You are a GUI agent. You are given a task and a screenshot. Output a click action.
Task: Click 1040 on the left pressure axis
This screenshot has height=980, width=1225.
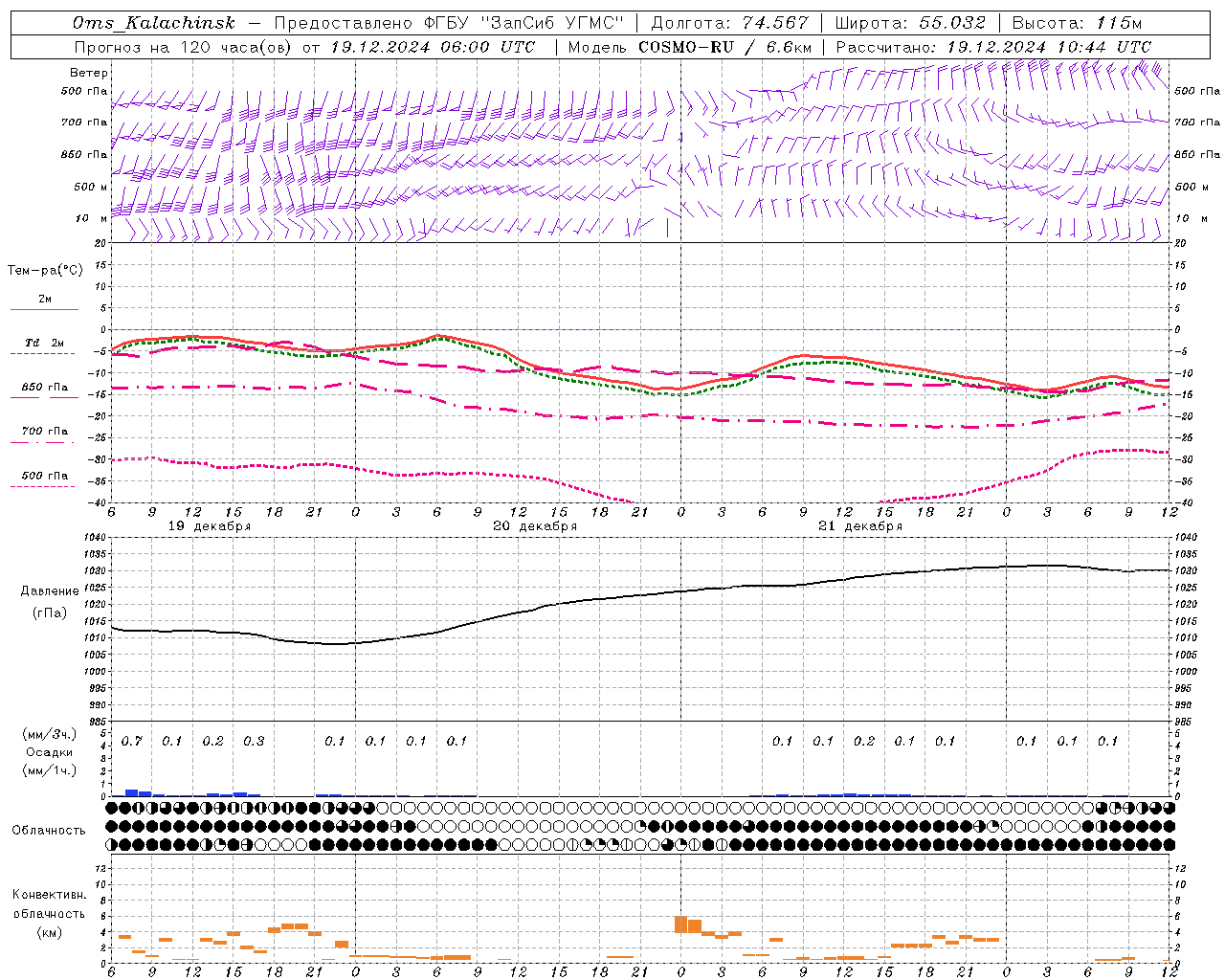pyautogui.click(x=93, y=538)
